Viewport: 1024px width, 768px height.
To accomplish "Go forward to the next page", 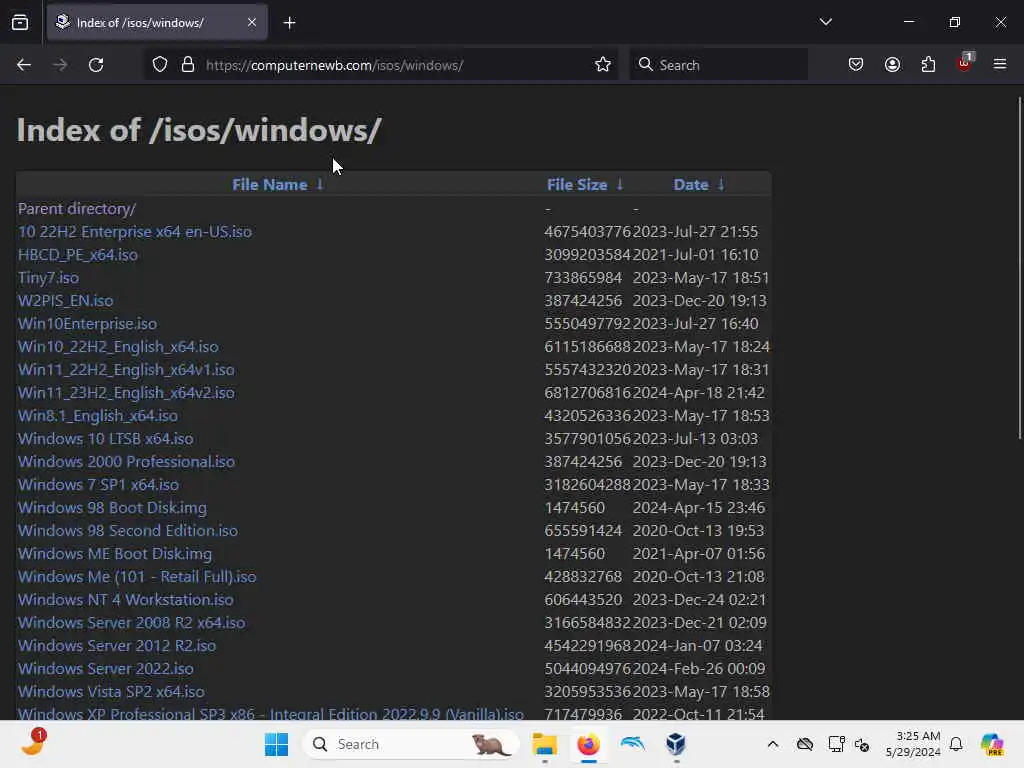I will tap(60, 65).
